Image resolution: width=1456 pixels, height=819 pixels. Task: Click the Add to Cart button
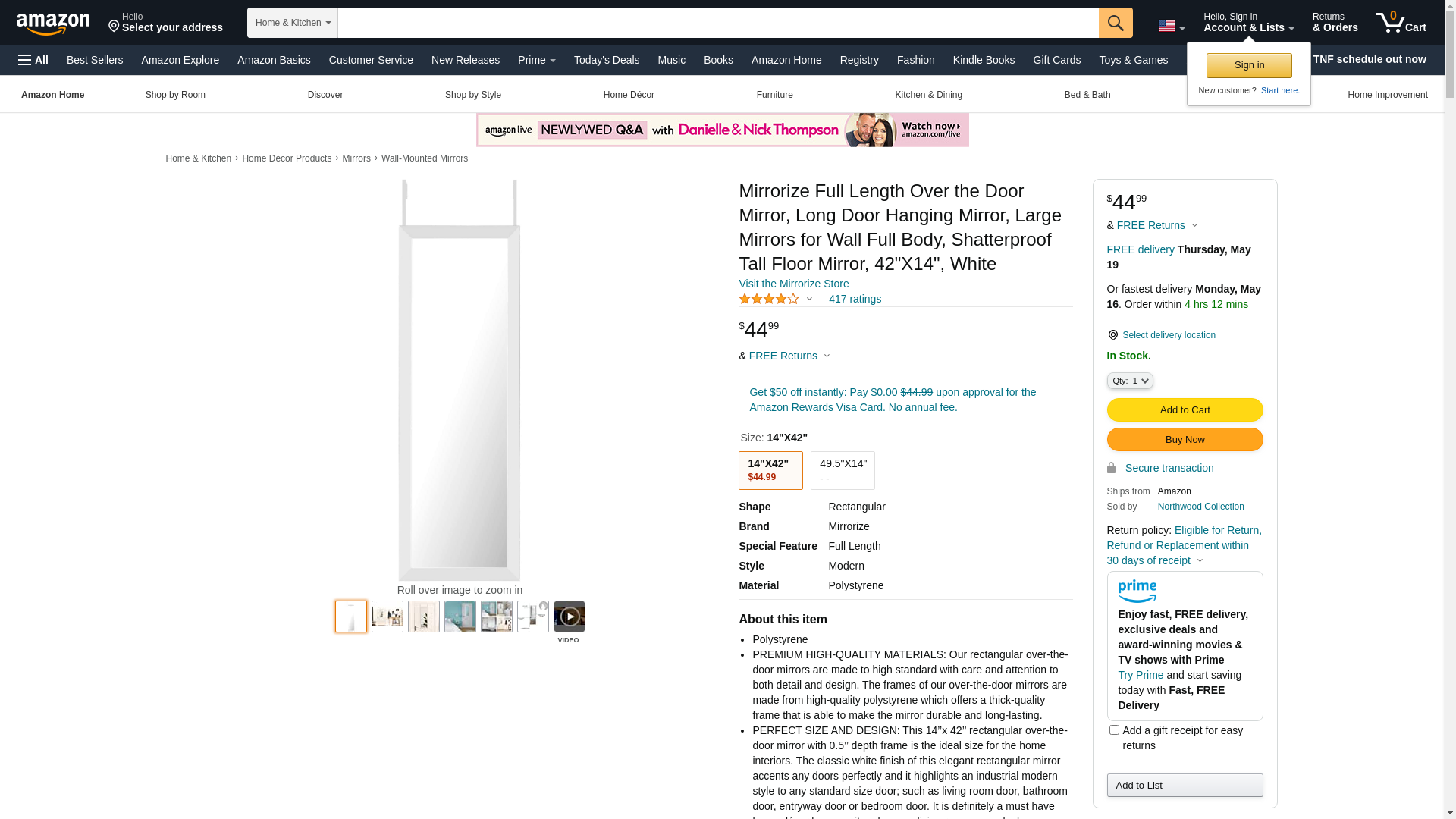click(x=1185, y=410)
